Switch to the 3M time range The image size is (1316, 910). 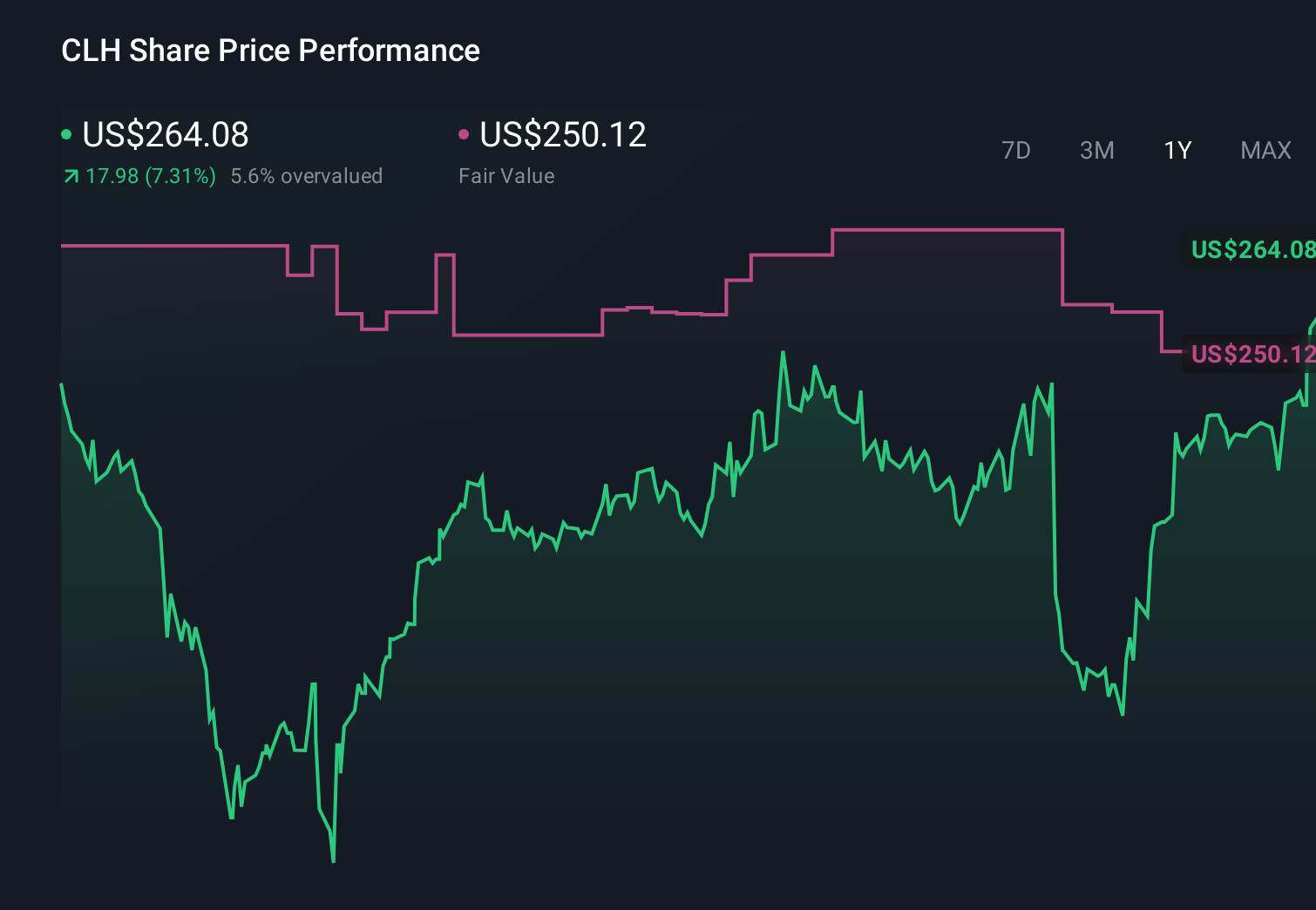coord(1096,151)
